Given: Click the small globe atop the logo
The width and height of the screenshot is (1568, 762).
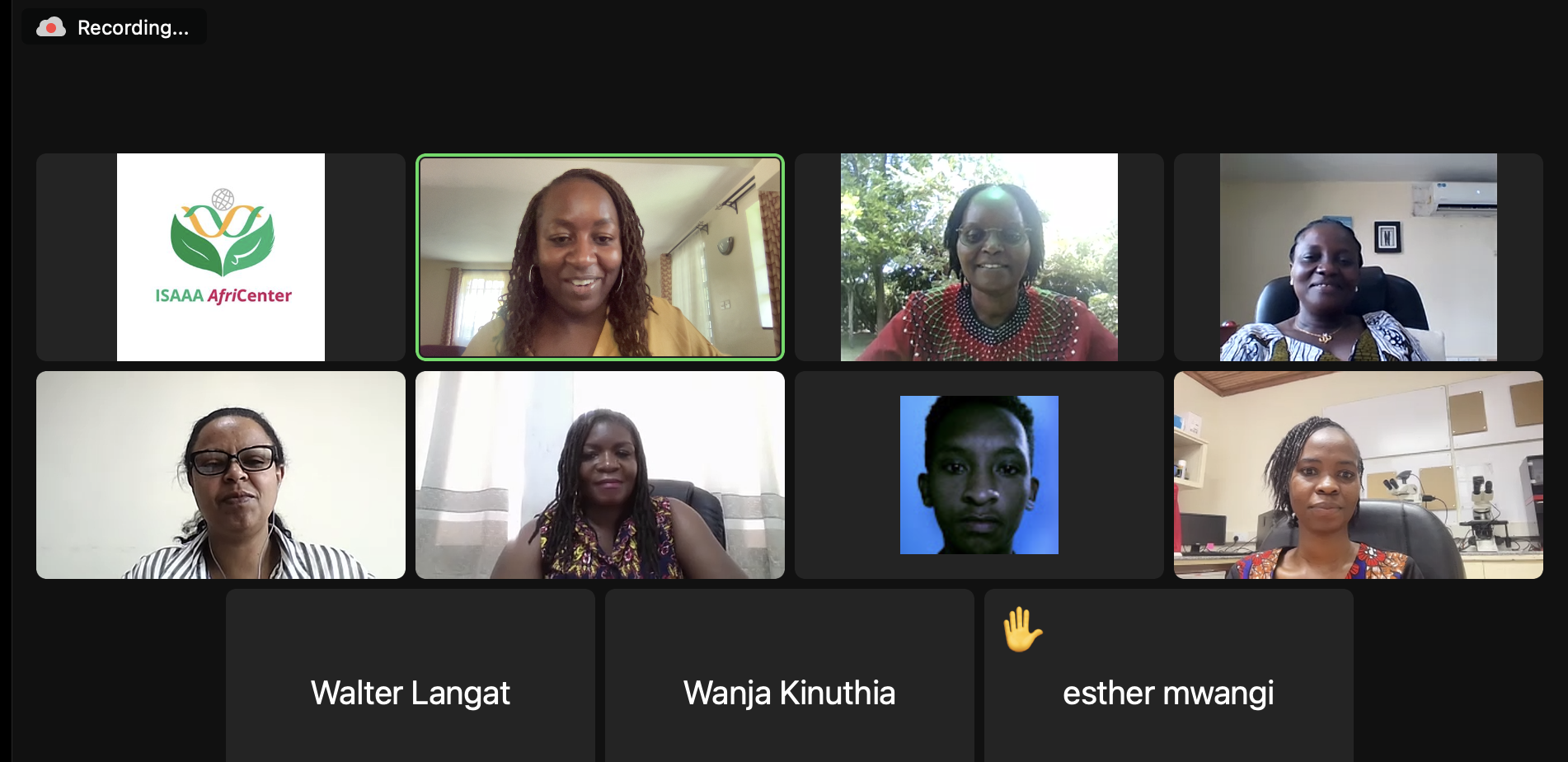Looking at the screenshot, I should pyautogui.click(x=223, y=199).
